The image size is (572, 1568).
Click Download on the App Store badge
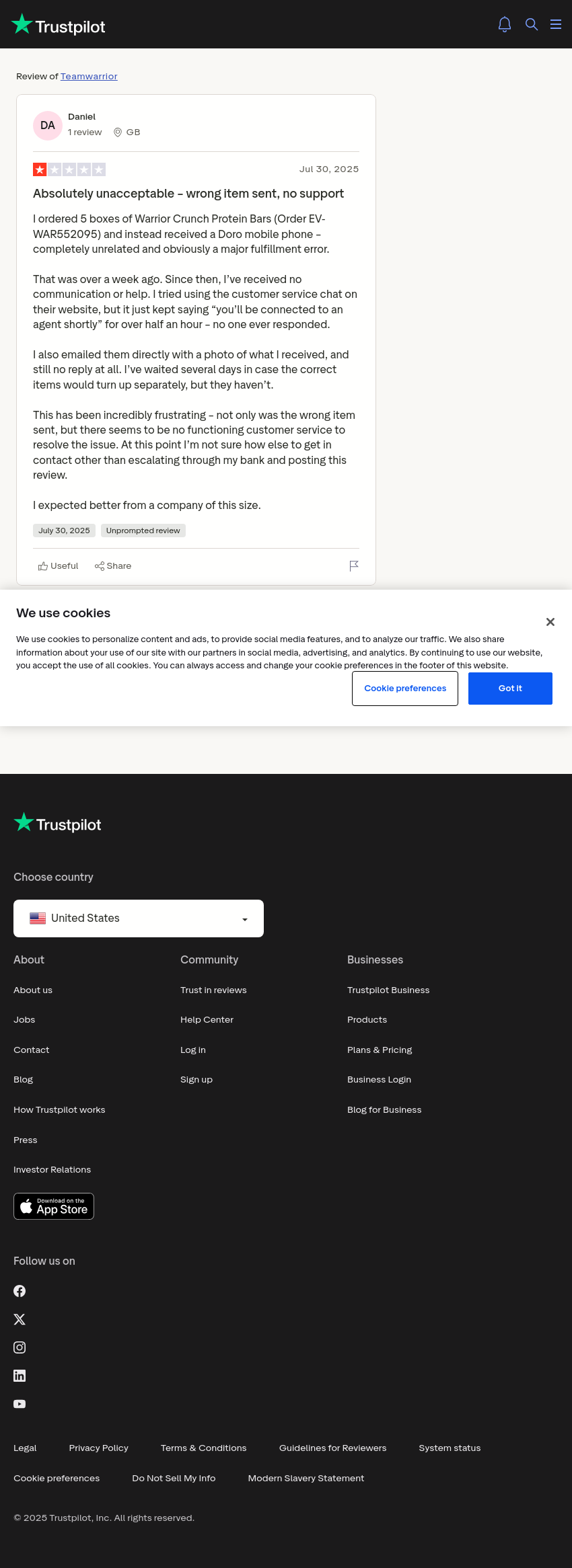[x=54, y=1206]
